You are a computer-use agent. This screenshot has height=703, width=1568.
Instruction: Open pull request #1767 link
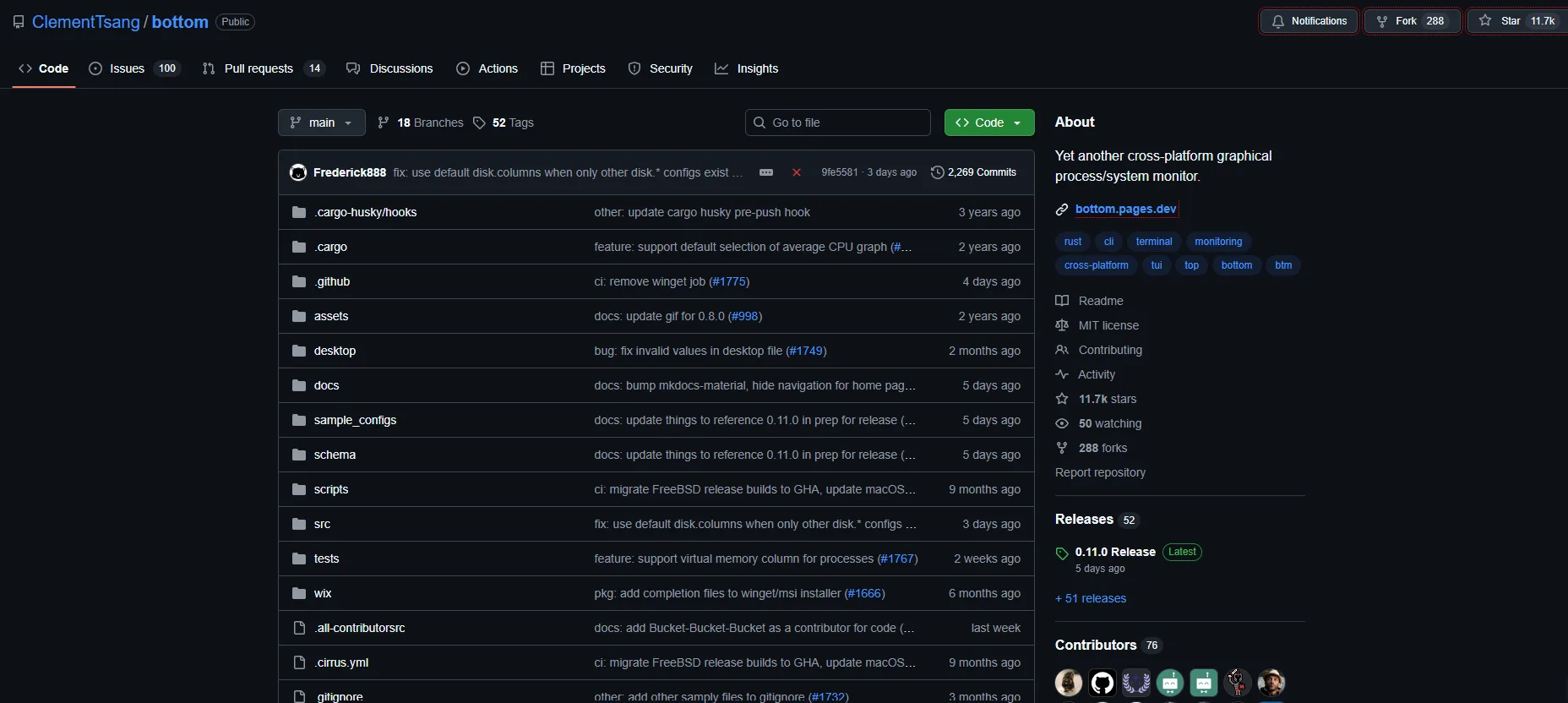[898, 559]
